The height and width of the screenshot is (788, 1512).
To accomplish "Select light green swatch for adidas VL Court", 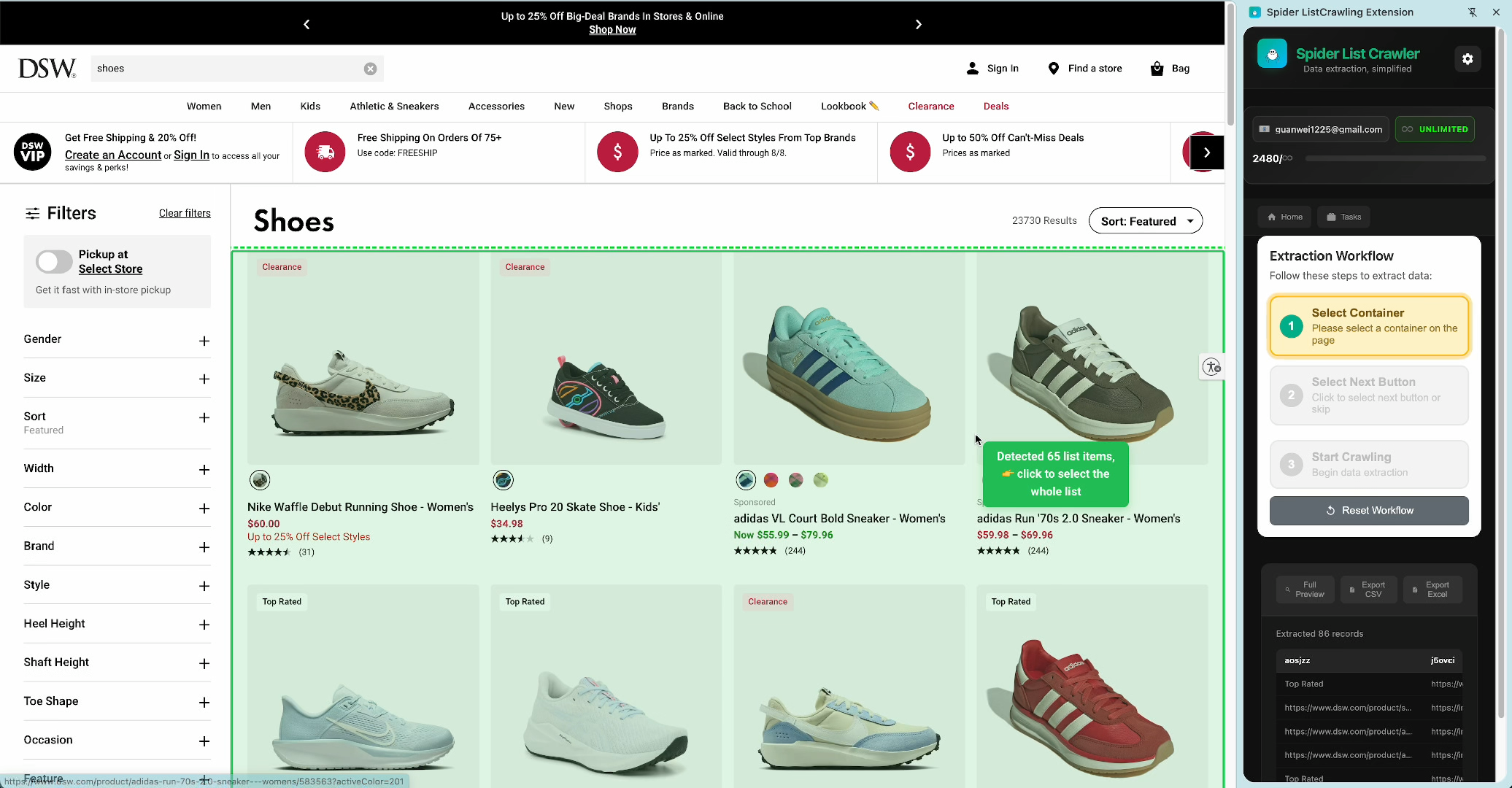I will (821, 480).
